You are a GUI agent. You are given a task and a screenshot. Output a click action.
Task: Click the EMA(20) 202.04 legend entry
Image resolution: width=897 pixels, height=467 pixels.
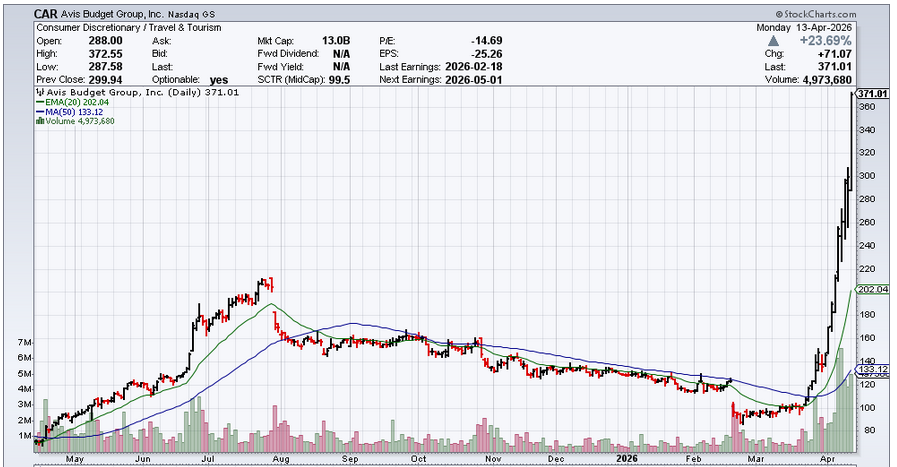(x=77, y=102)
